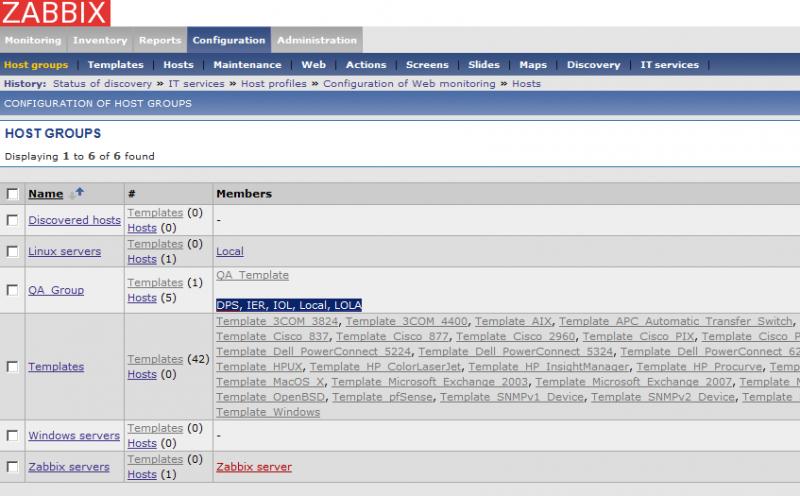Image resolution: width=800 pixels, height=496 pixels.
Task: Open Linux servers group
Action: pos(64,251)
